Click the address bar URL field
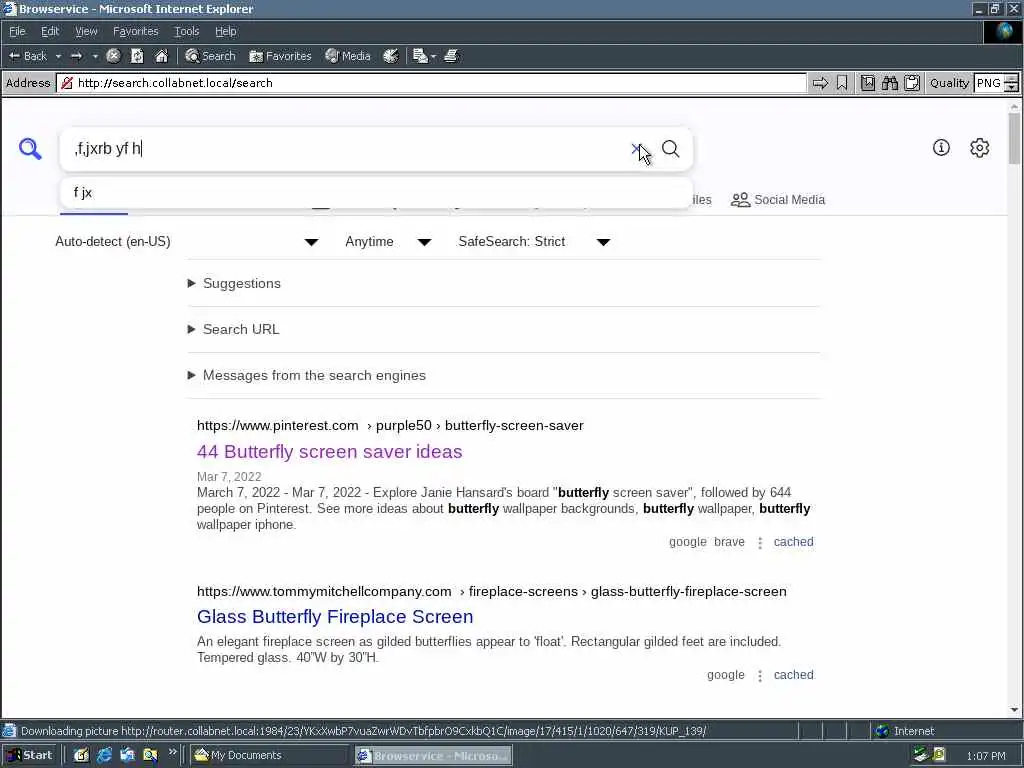 coord(431,83)
